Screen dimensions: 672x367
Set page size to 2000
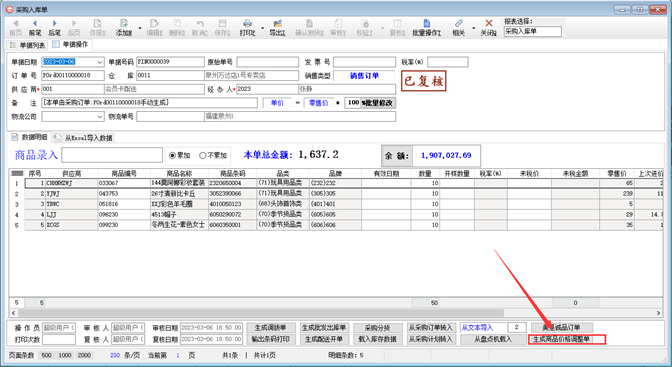tap(84, 355)
